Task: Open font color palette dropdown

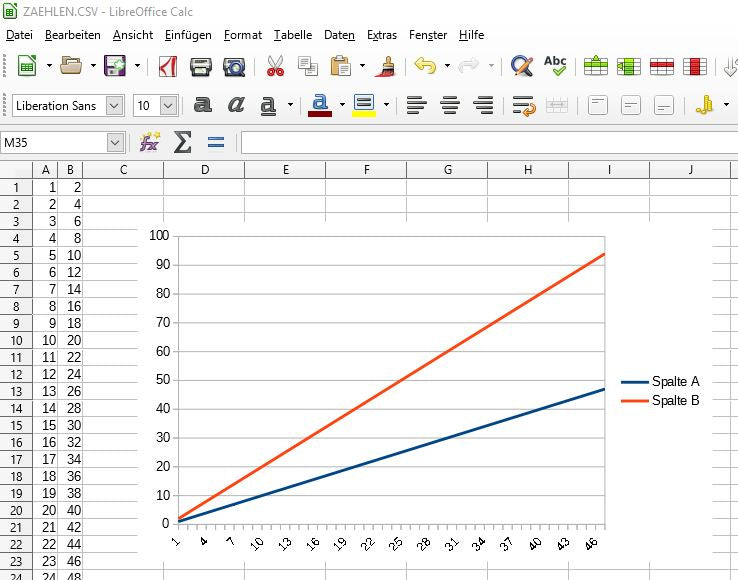Action: 342,105
